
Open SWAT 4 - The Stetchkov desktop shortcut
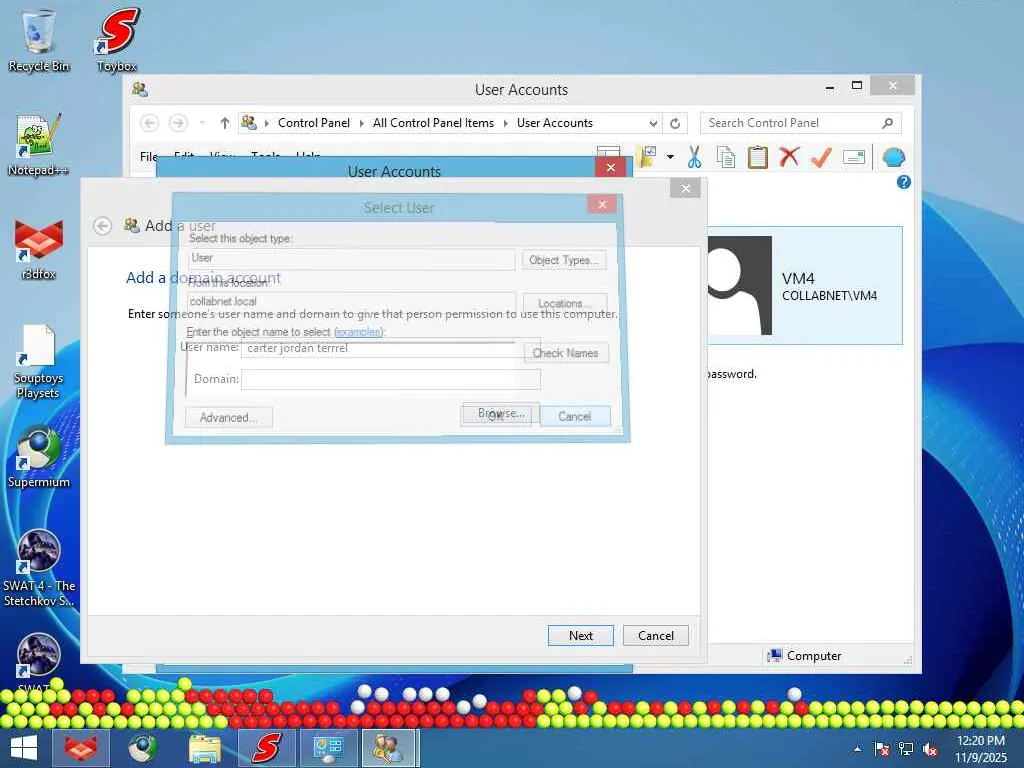(39, 568)
